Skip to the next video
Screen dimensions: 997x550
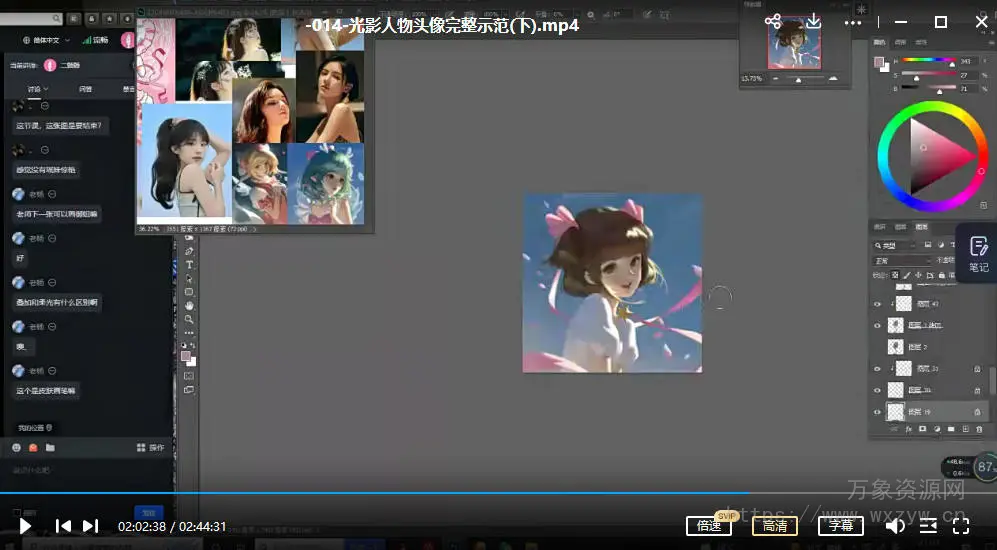pos(90,526)
